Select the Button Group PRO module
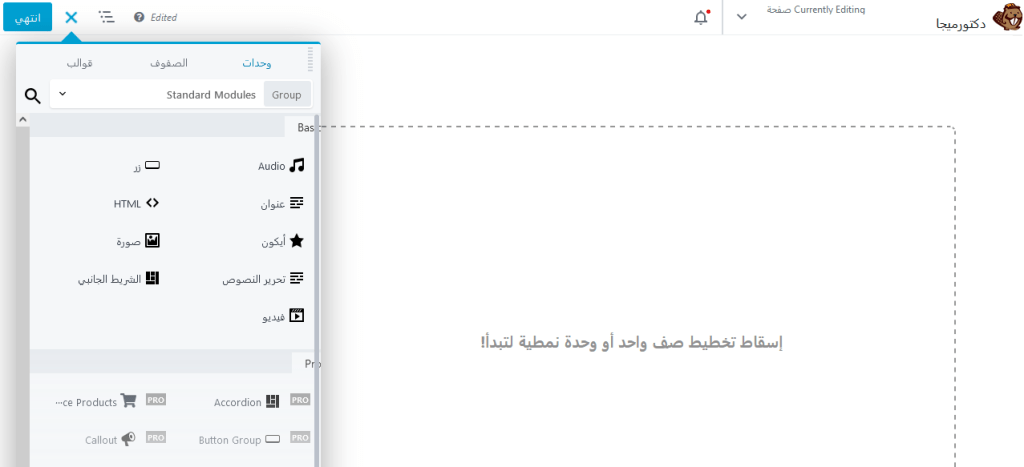Viewport: 1024px width, 467px height. pos(255,440)
